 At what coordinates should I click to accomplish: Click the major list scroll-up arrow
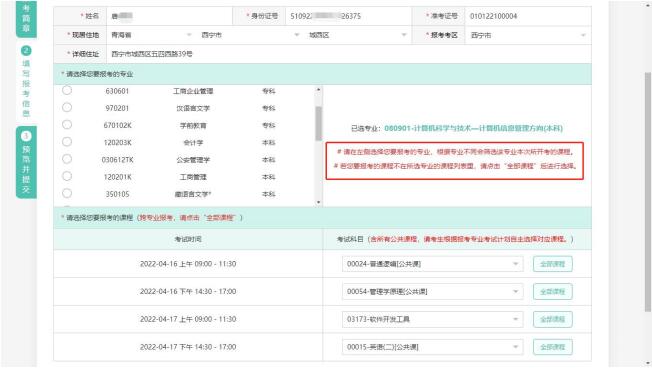(319, 89)
